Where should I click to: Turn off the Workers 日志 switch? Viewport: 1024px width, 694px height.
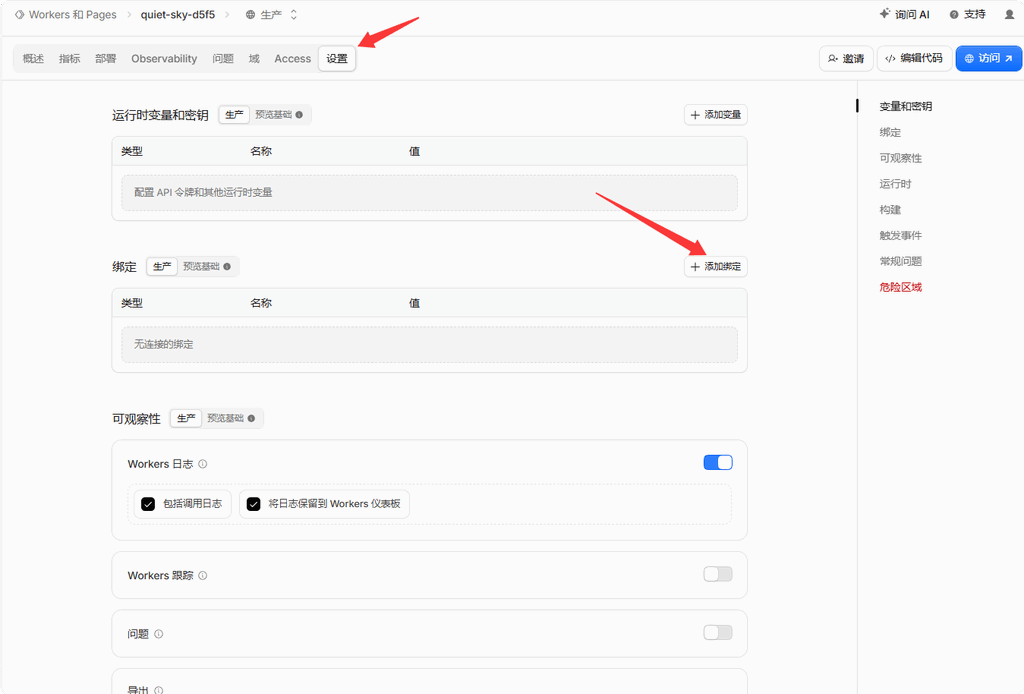click(x=718, y=463)
